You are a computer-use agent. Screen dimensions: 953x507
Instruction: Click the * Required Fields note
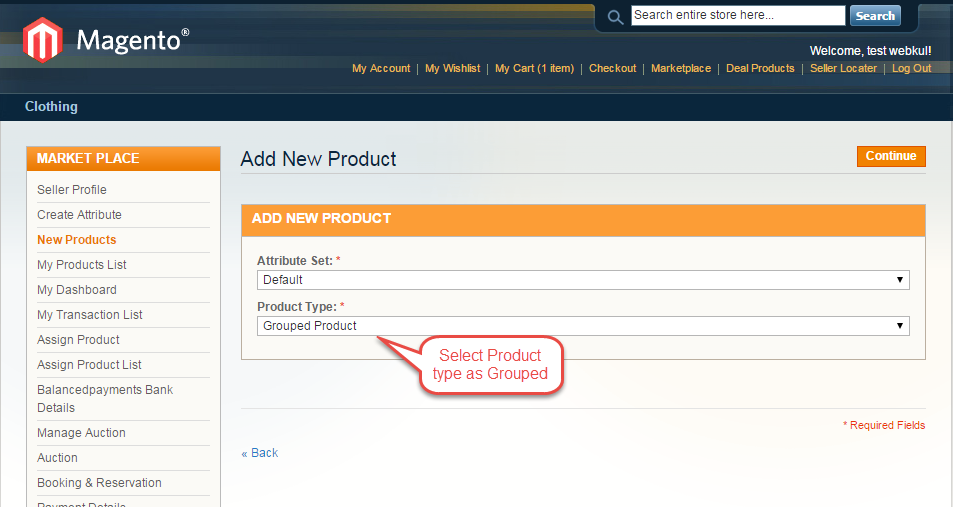click(884, 425)
